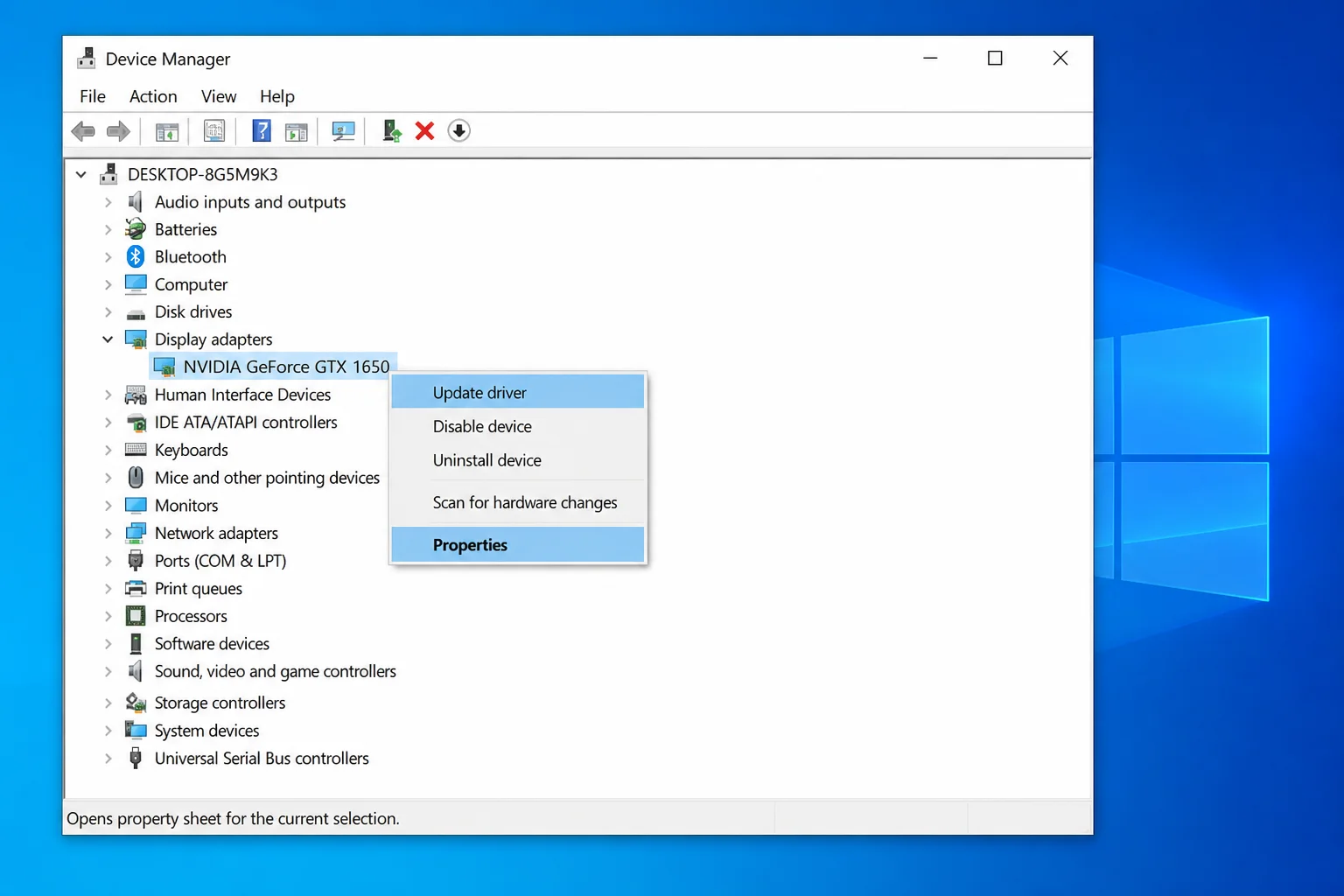Choose Properties from context menu
This screenshot has width=1344, height=896.
tap(518, 544)
